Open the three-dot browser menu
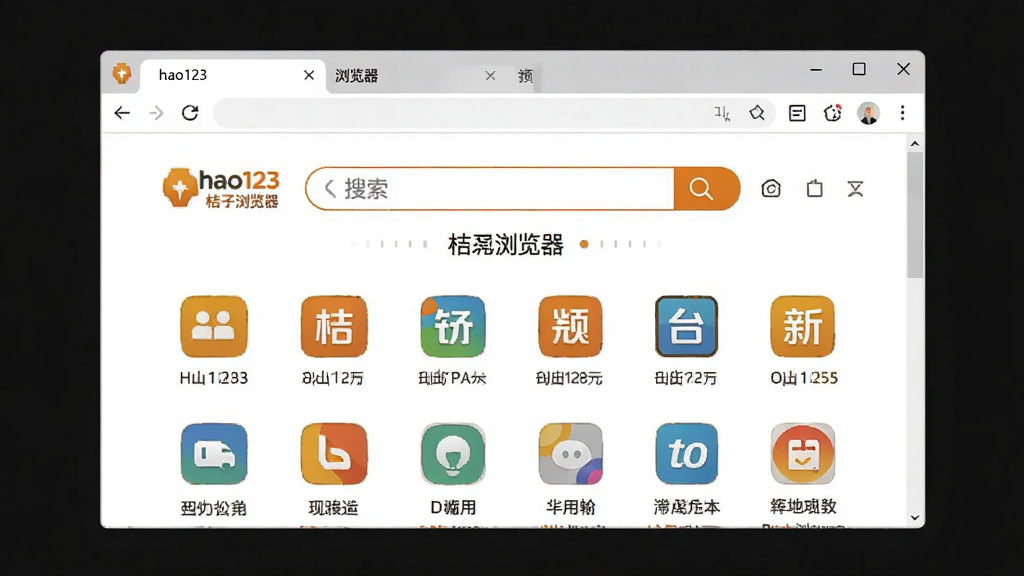This screenshot has height=576, width=1024. click(x=903, y=113)
